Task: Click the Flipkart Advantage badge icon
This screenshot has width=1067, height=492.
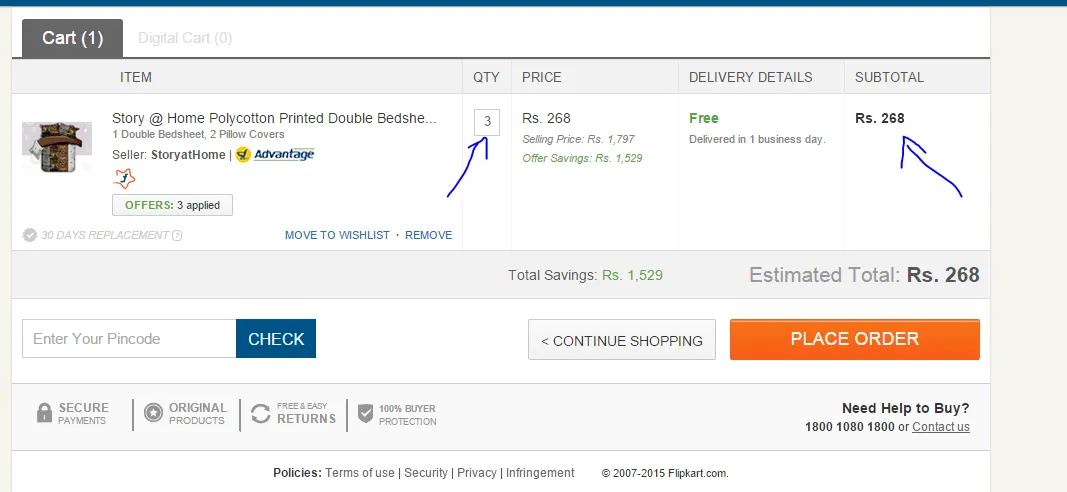Action: coord(275,154)
